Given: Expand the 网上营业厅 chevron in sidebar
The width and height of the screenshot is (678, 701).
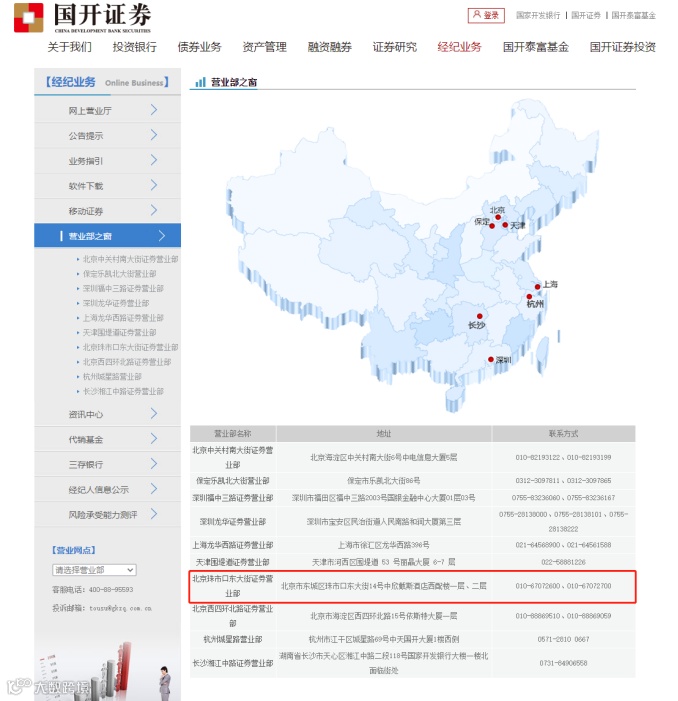Looking at the screenshot, I should tap(154, 110).
